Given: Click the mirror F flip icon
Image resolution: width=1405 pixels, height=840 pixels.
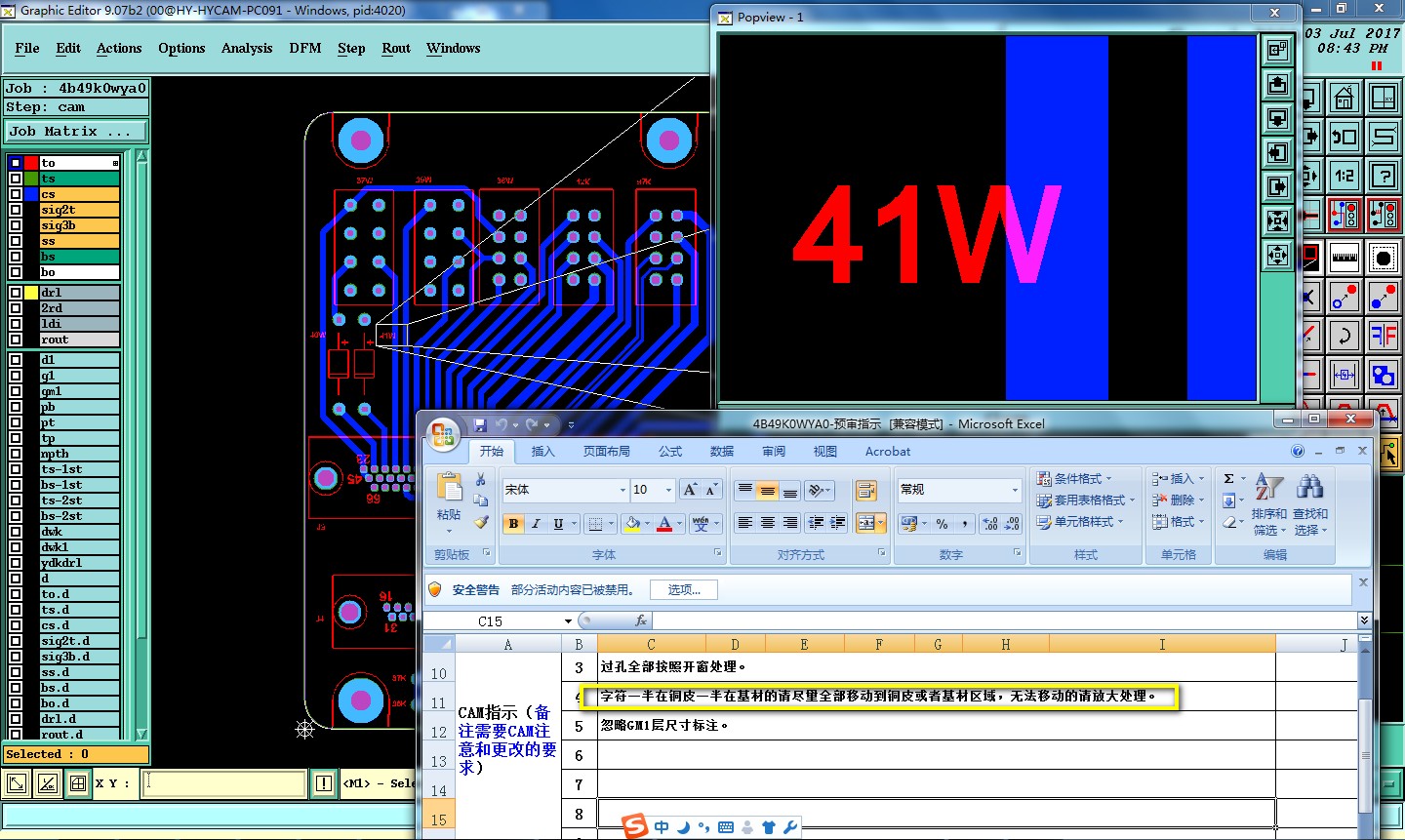Looking at the screenshot, I should tap(1384, 336).
